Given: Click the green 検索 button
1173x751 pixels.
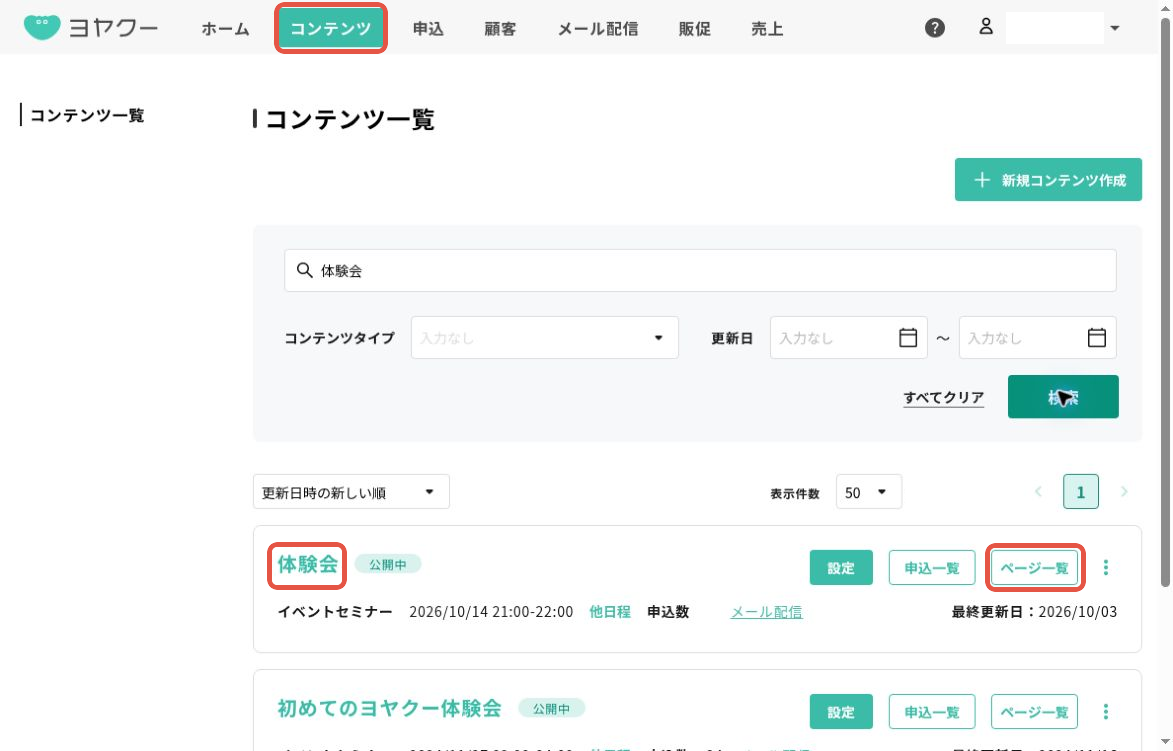Looking at the screenshot, I should [1063, 396].
